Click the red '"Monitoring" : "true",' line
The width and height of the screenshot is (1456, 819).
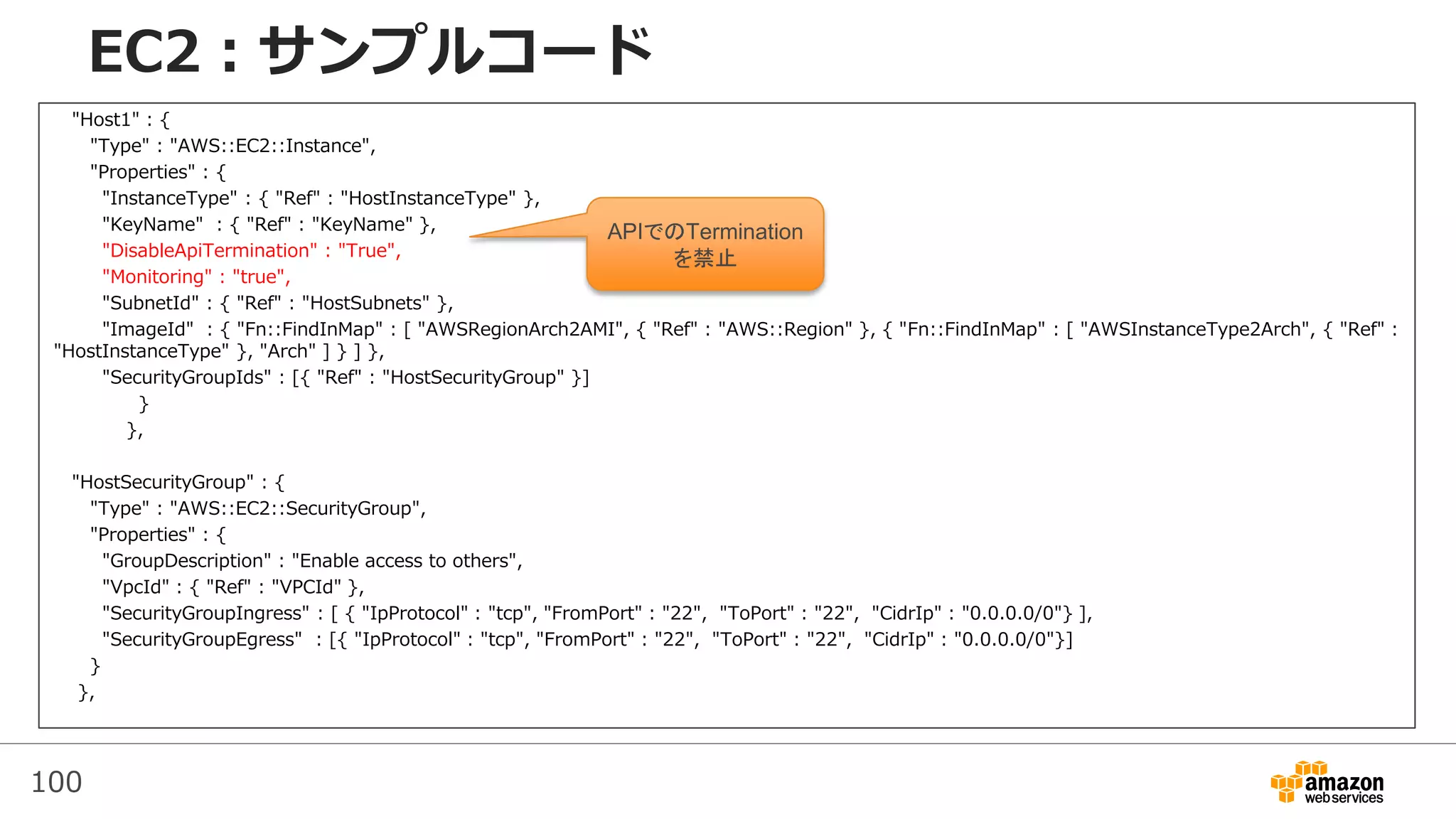[196, 277]
